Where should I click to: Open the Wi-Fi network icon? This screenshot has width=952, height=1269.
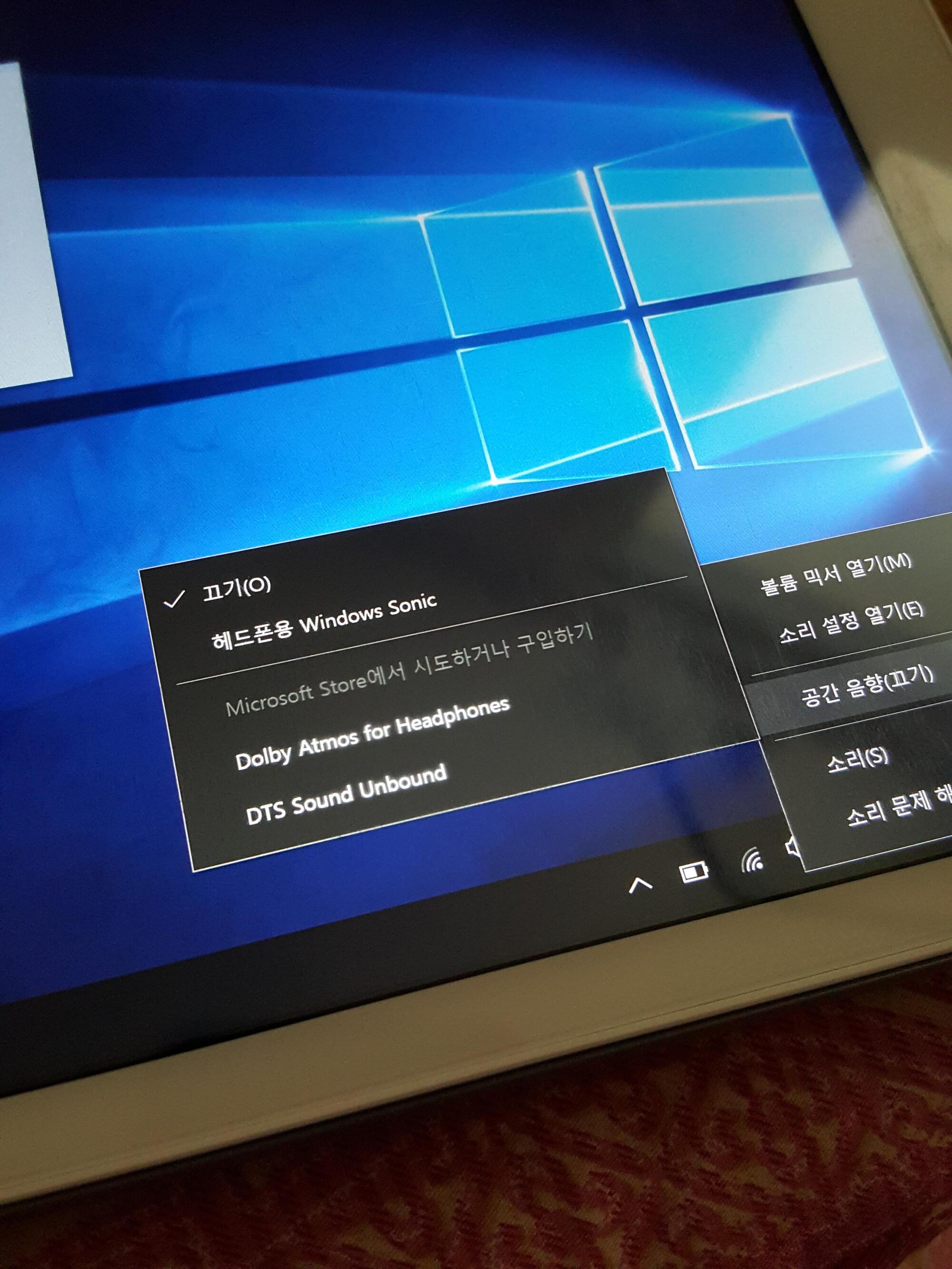[x=752, y=861]
